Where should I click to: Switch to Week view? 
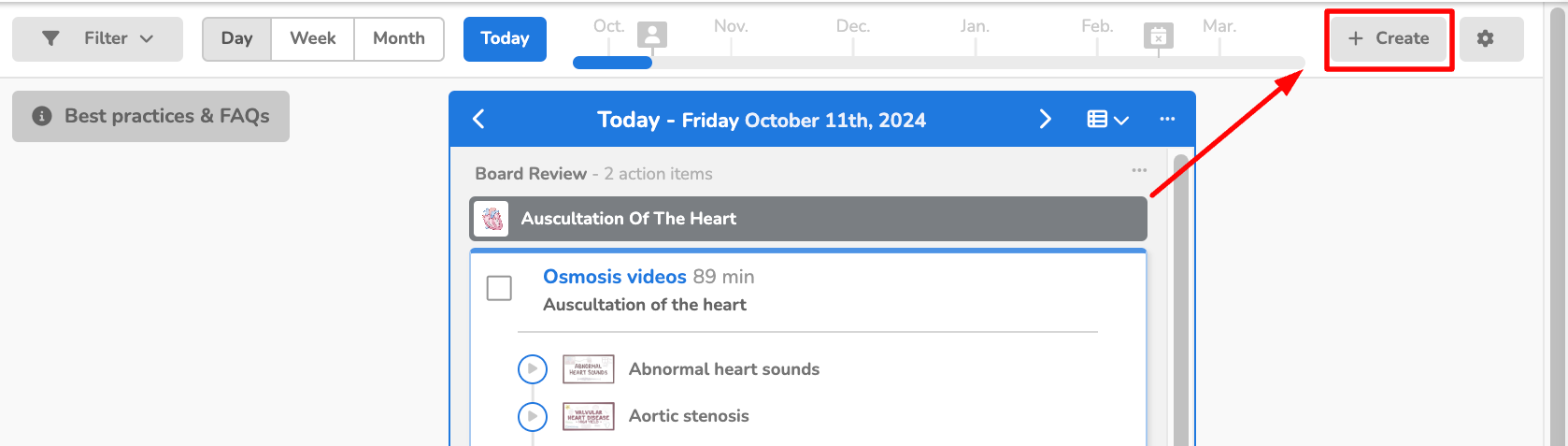[312, 39]
